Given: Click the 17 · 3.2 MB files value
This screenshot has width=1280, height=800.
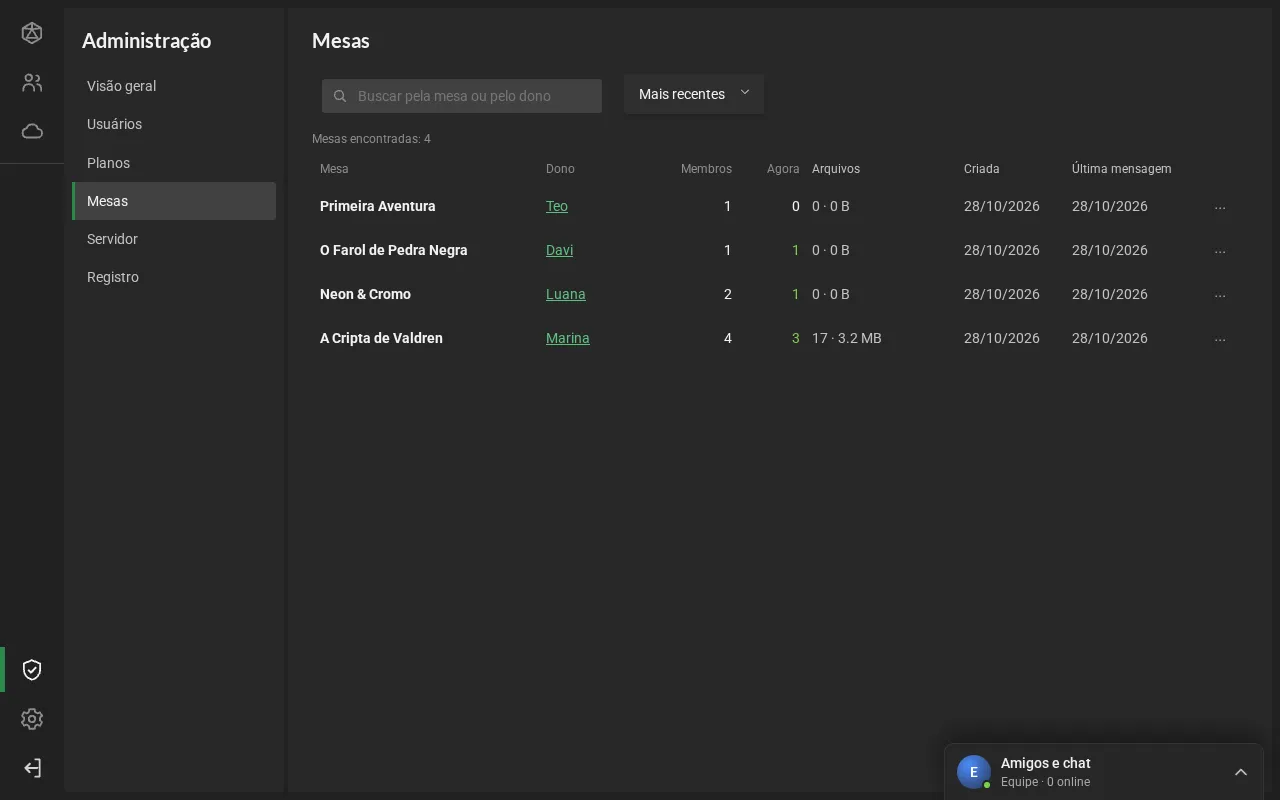Looking at the screenshot, I should 847,338.
